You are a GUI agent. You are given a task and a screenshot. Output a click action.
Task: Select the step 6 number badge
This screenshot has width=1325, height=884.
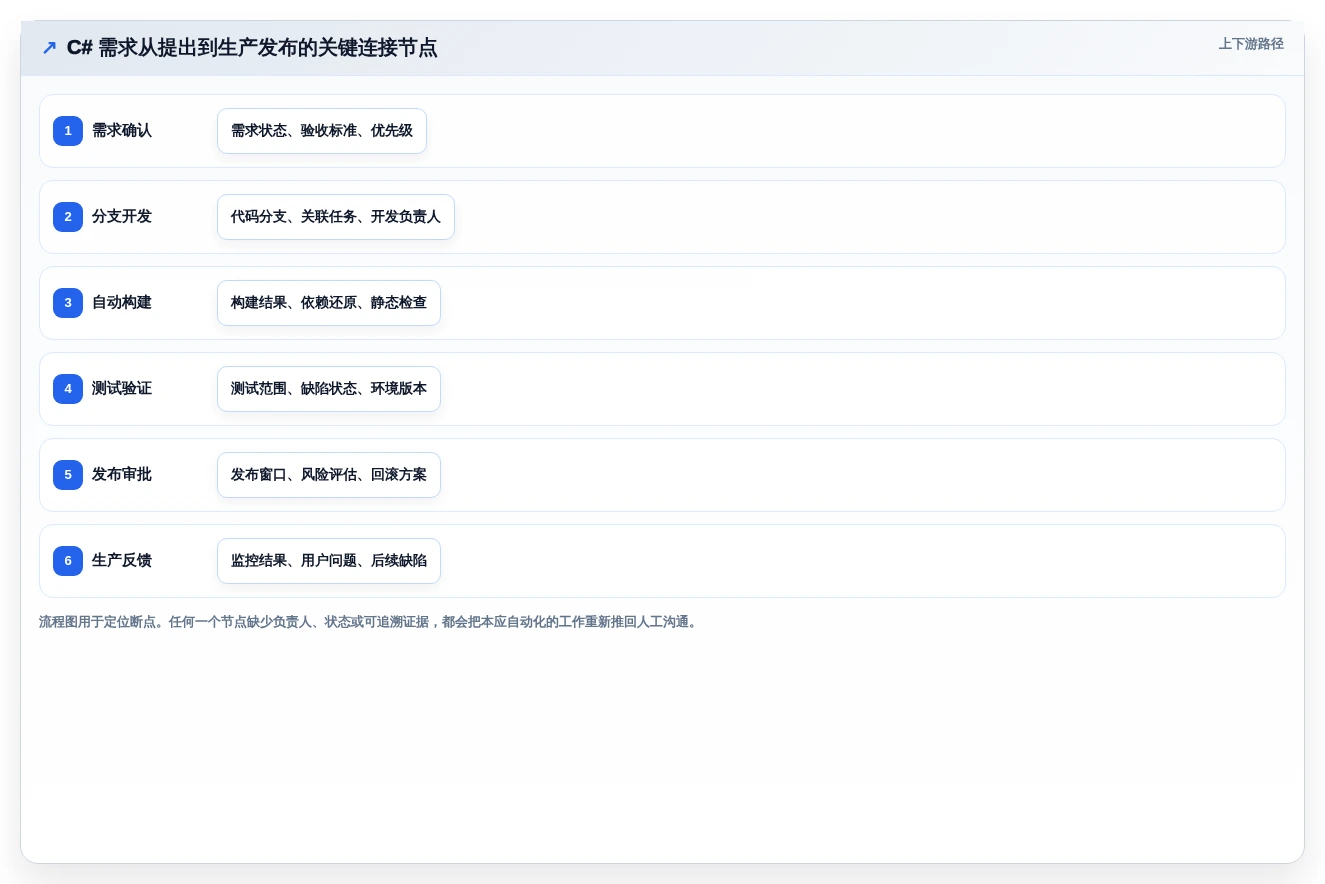point(68,561)
